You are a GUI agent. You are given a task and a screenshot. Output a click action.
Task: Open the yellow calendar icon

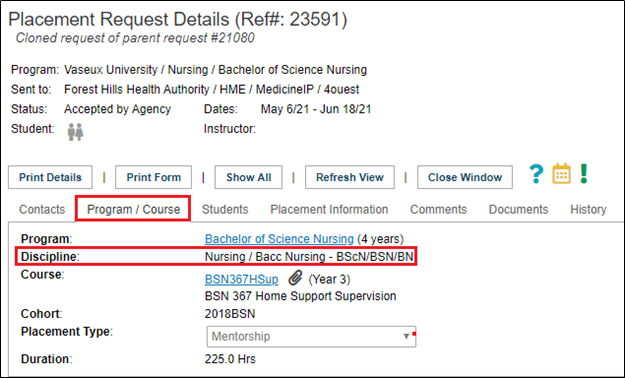[x=561, y=174]
